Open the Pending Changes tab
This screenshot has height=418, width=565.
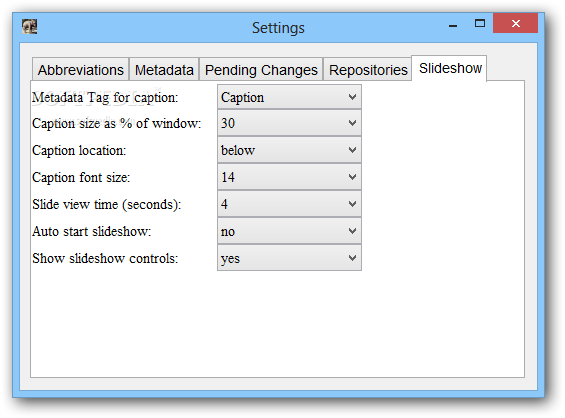pos(261,70)
